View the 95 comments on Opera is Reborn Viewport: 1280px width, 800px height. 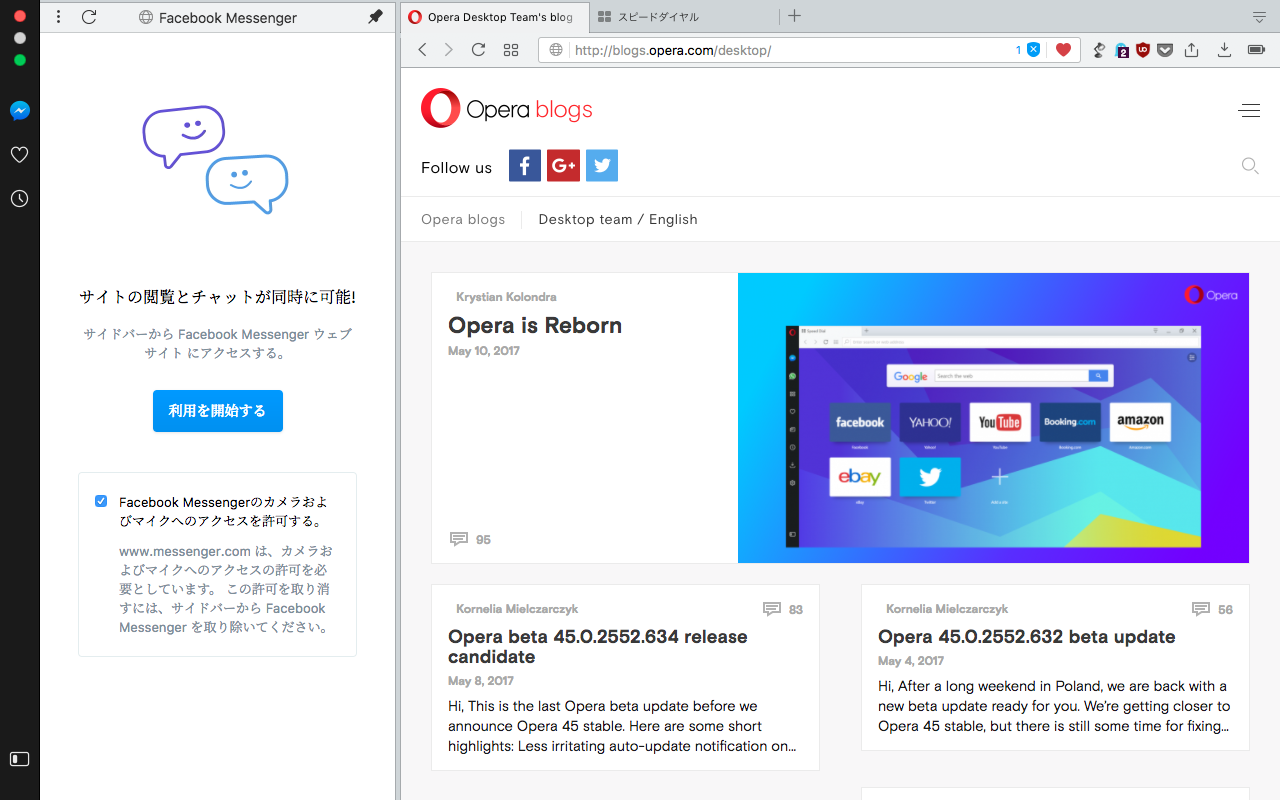coord(471,540)
